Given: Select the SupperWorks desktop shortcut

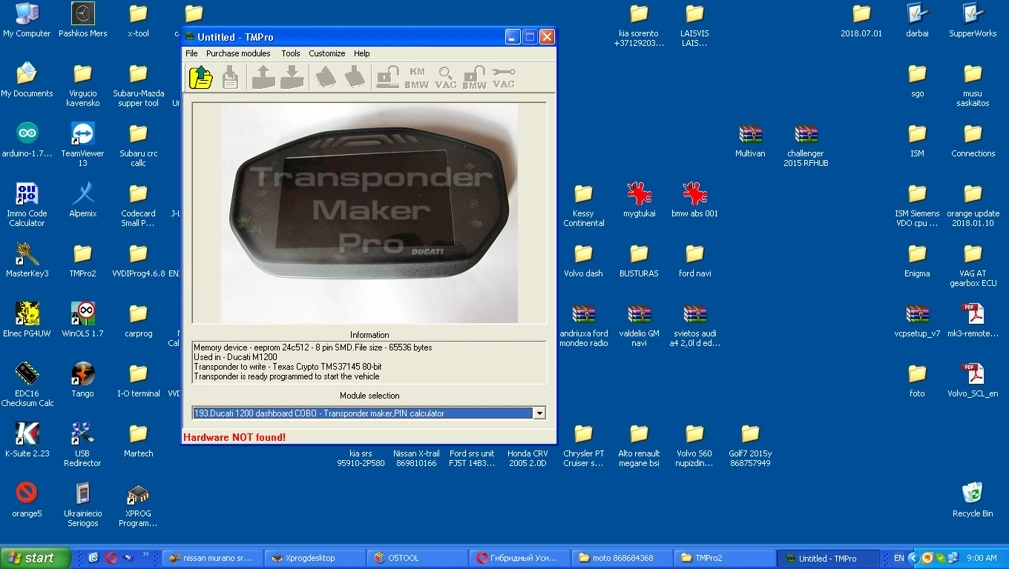Looking at the screenshot, I should [x=972, y=21].
